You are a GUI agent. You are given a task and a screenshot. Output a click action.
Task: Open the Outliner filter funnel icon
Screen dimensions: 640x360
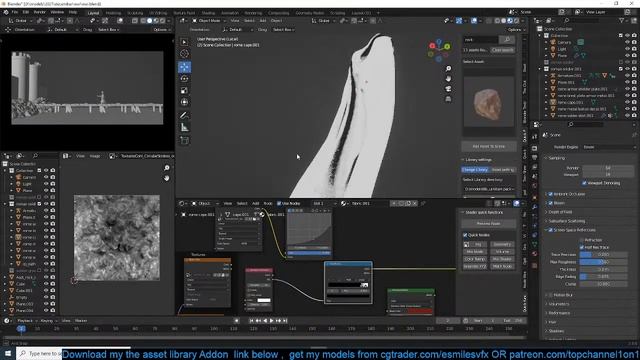click(622, 20)
